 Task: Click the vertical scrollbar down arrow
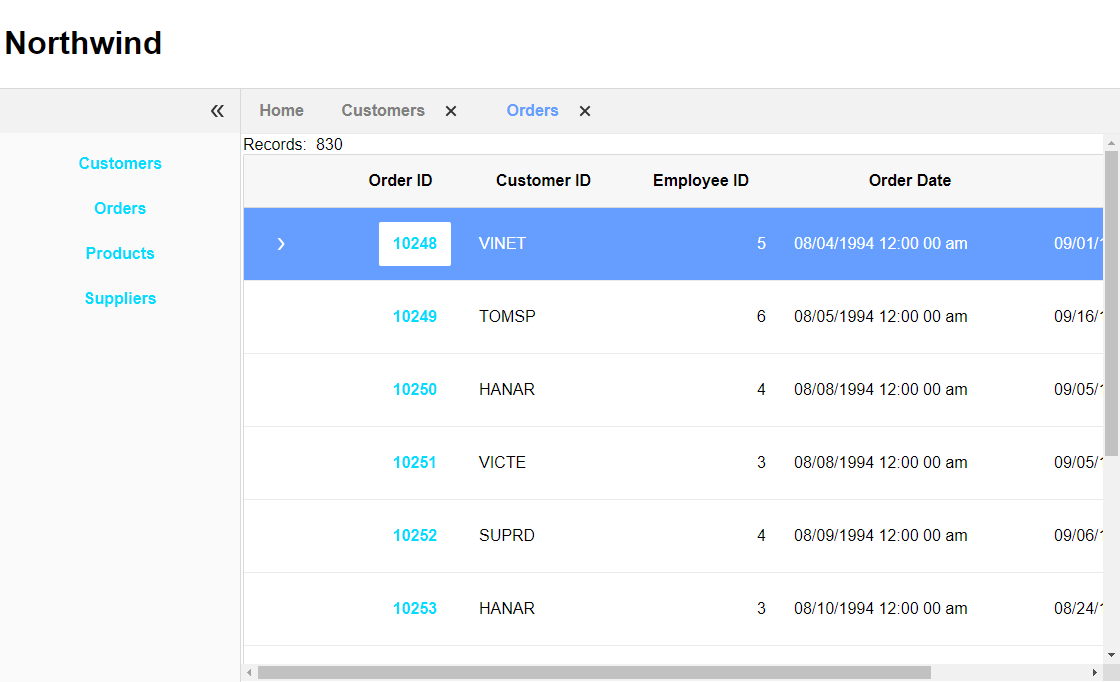coord(1111,655)
